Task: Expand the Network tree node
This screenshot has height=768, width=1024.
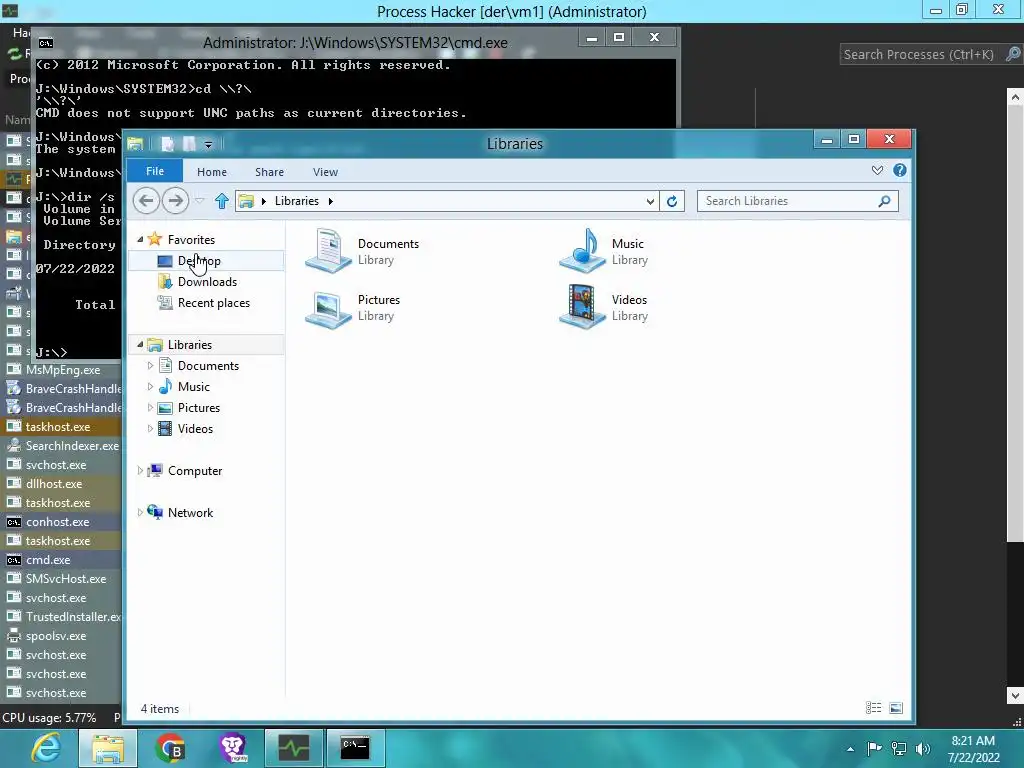Action: tap(140, 513)
